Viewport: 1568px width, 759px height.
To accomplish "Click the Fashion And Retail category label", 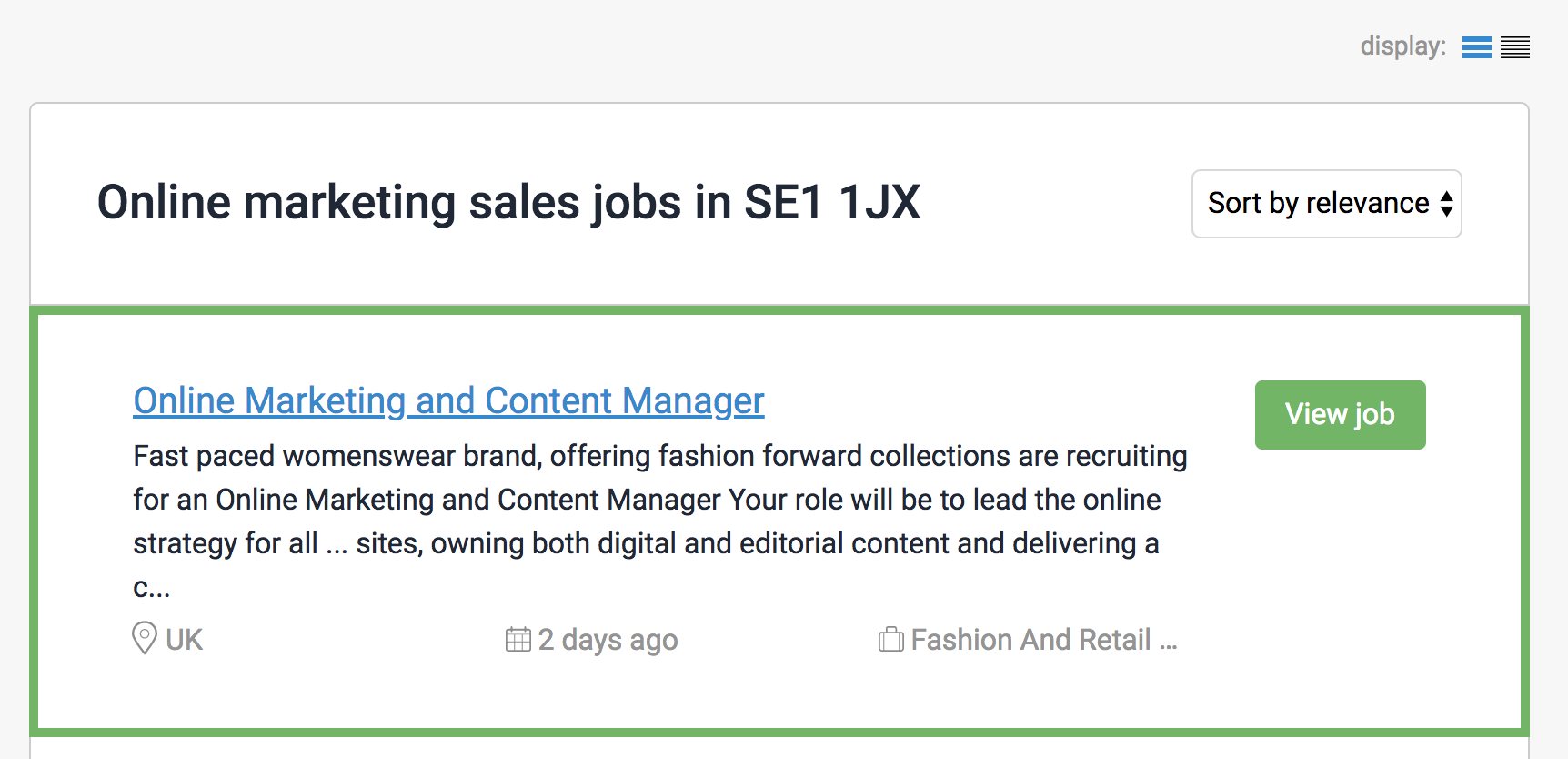I will (1031, 640).
